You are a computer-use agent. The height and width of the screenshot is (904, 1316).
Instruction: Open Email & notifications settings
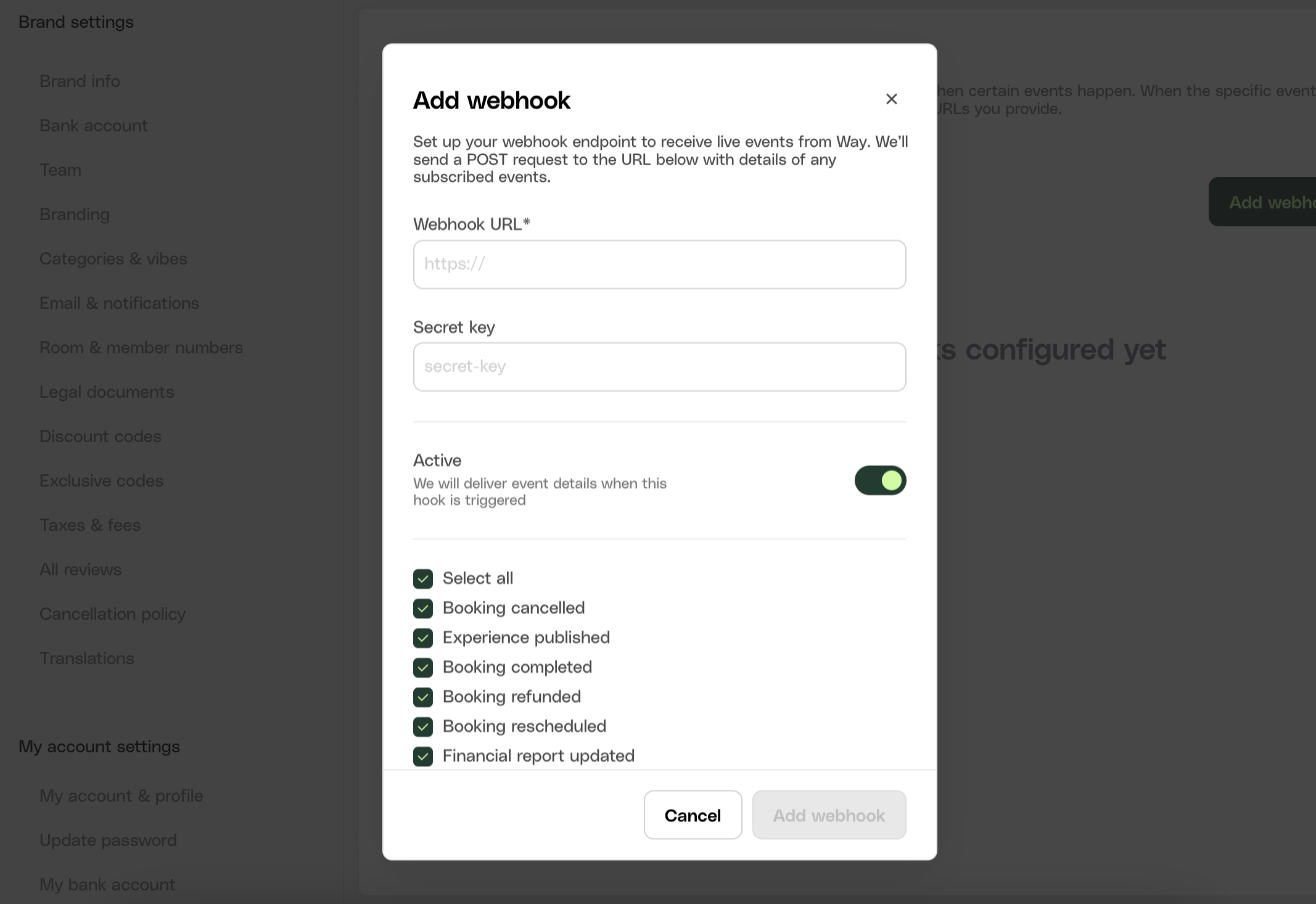[x=119, y=303]
